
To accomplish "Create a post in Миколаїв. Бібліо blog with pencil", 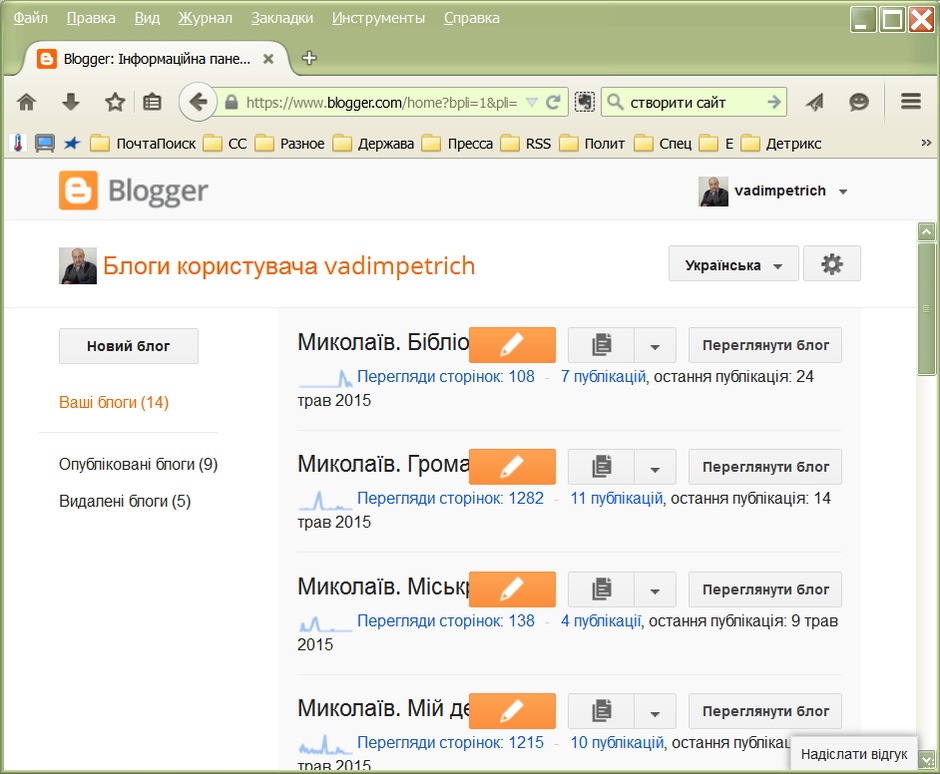I will tap(512, 345).
